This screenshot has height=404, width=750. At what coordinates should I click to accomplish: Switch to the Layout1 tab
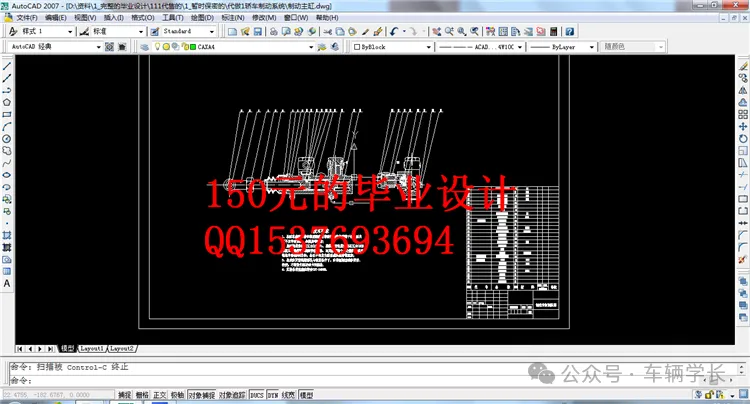click(92, 349)
